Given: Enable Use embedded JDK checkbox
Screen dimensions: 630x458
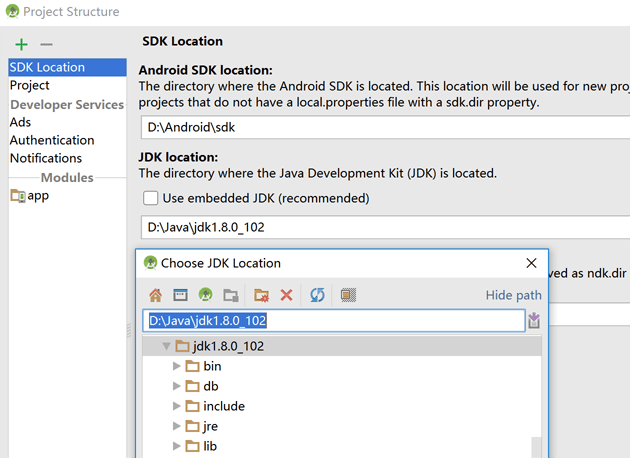Looking at the screenshot, I should click(151, 198).
